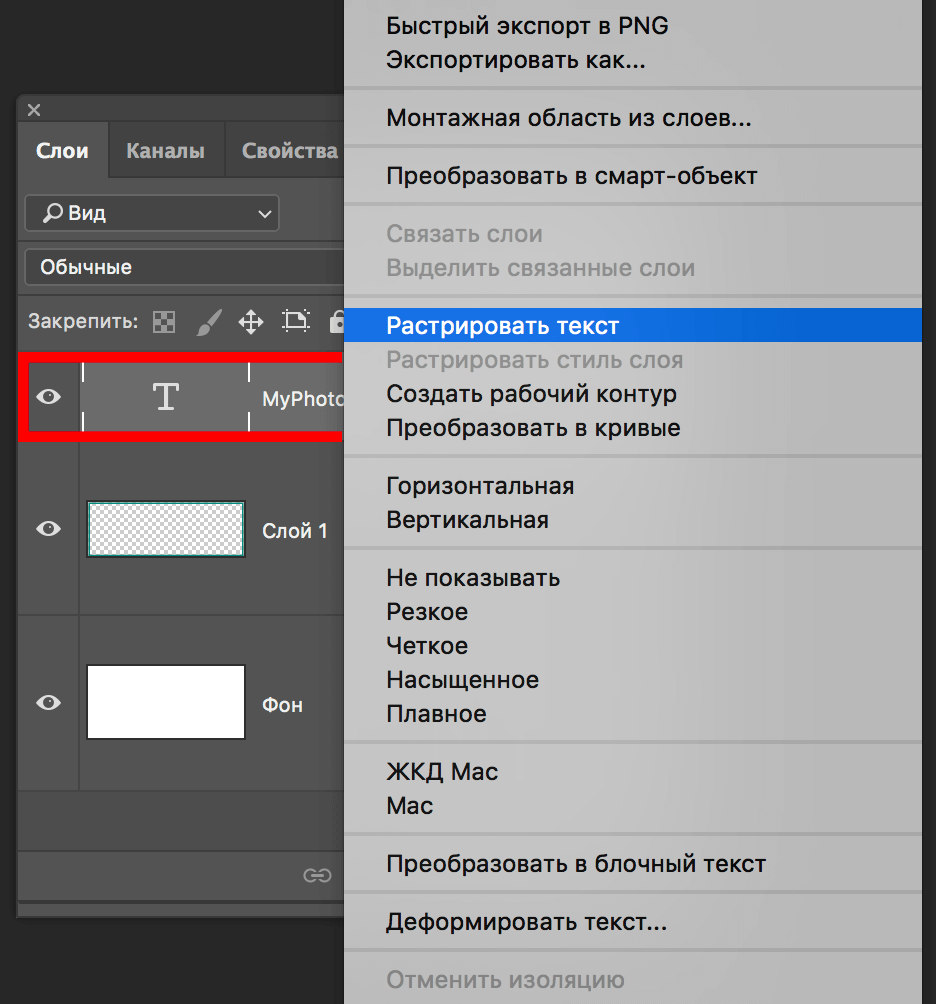Image resolution: width=936 pixels, height=1004 pixels.
Task: Hide the Фон background layer
Action: tap(48, 703)
